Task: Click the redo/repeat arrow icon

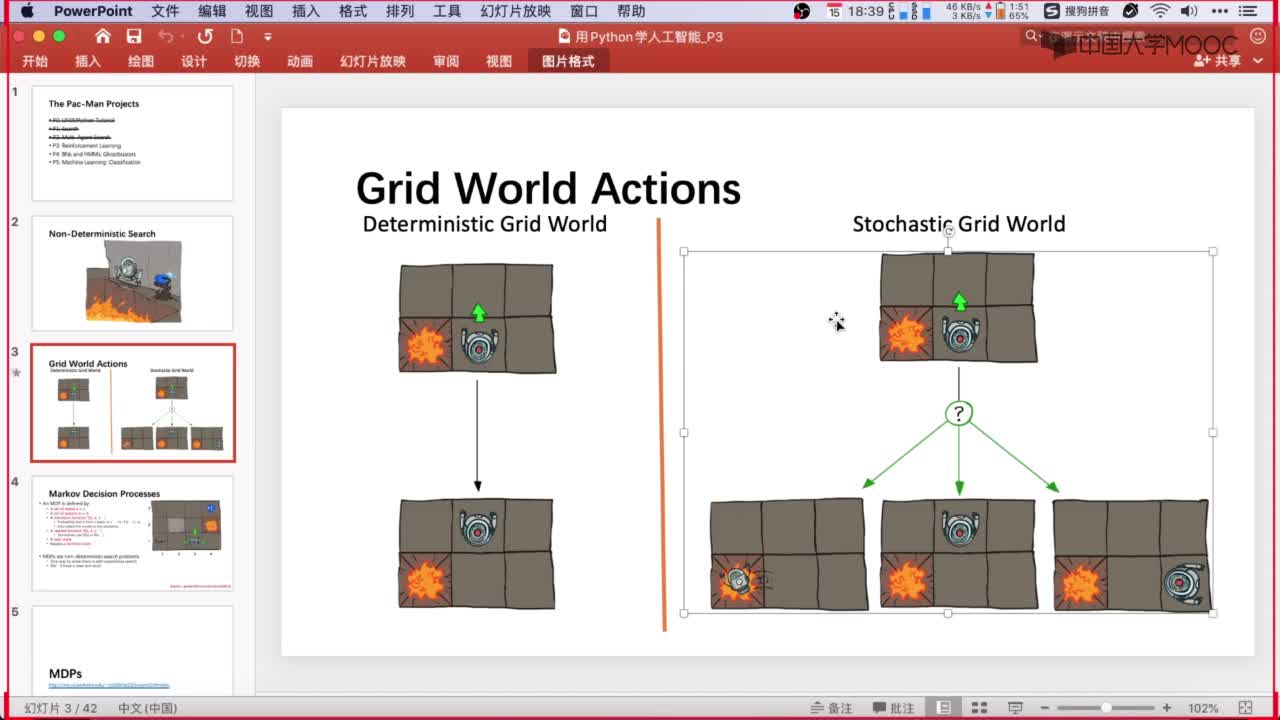Action: [x=205, y=36]
